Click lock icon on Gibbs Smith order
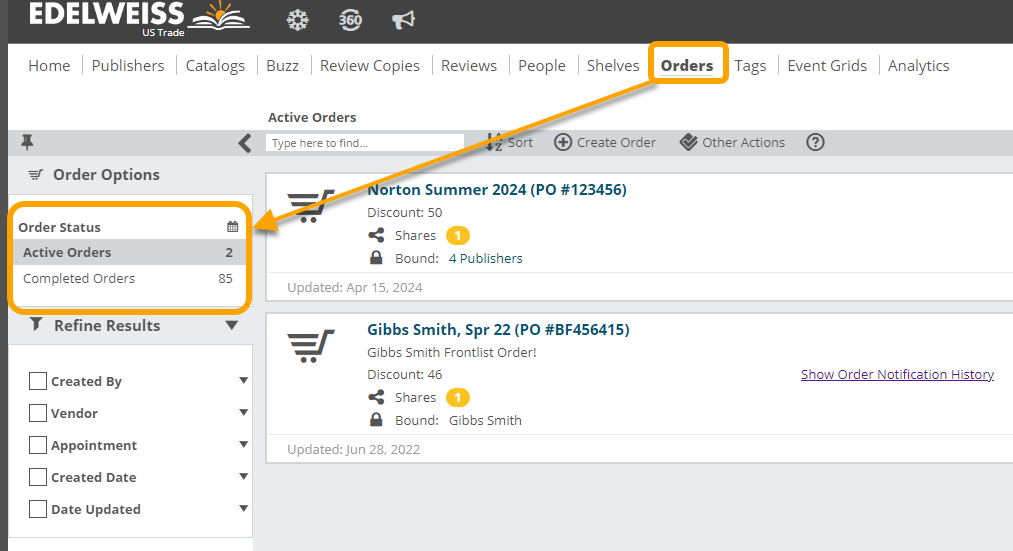1013x551 pixels. pos(376,420)
